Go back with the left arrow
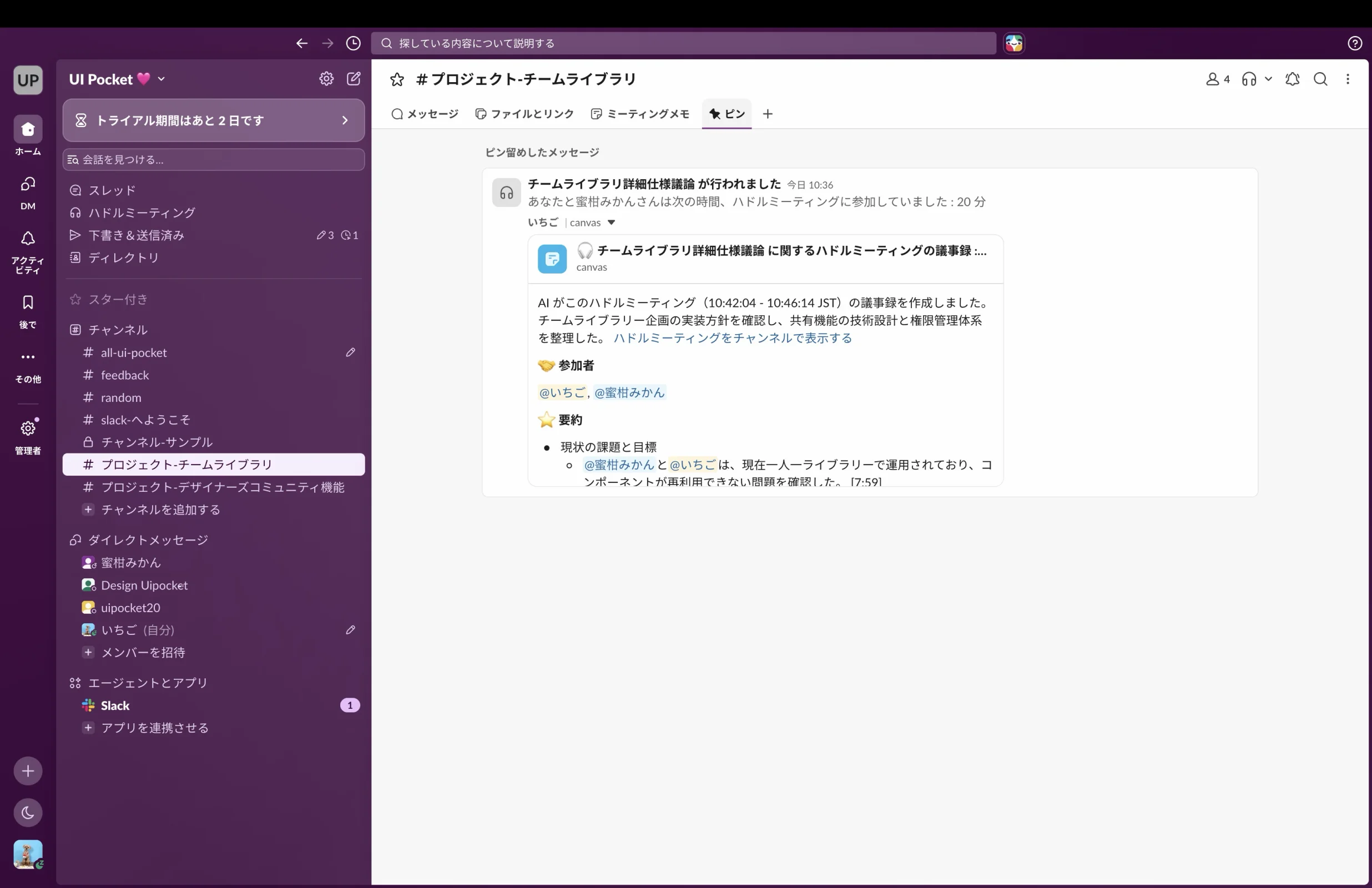This screenshot has width=1372, height=888. click(301, 43)
